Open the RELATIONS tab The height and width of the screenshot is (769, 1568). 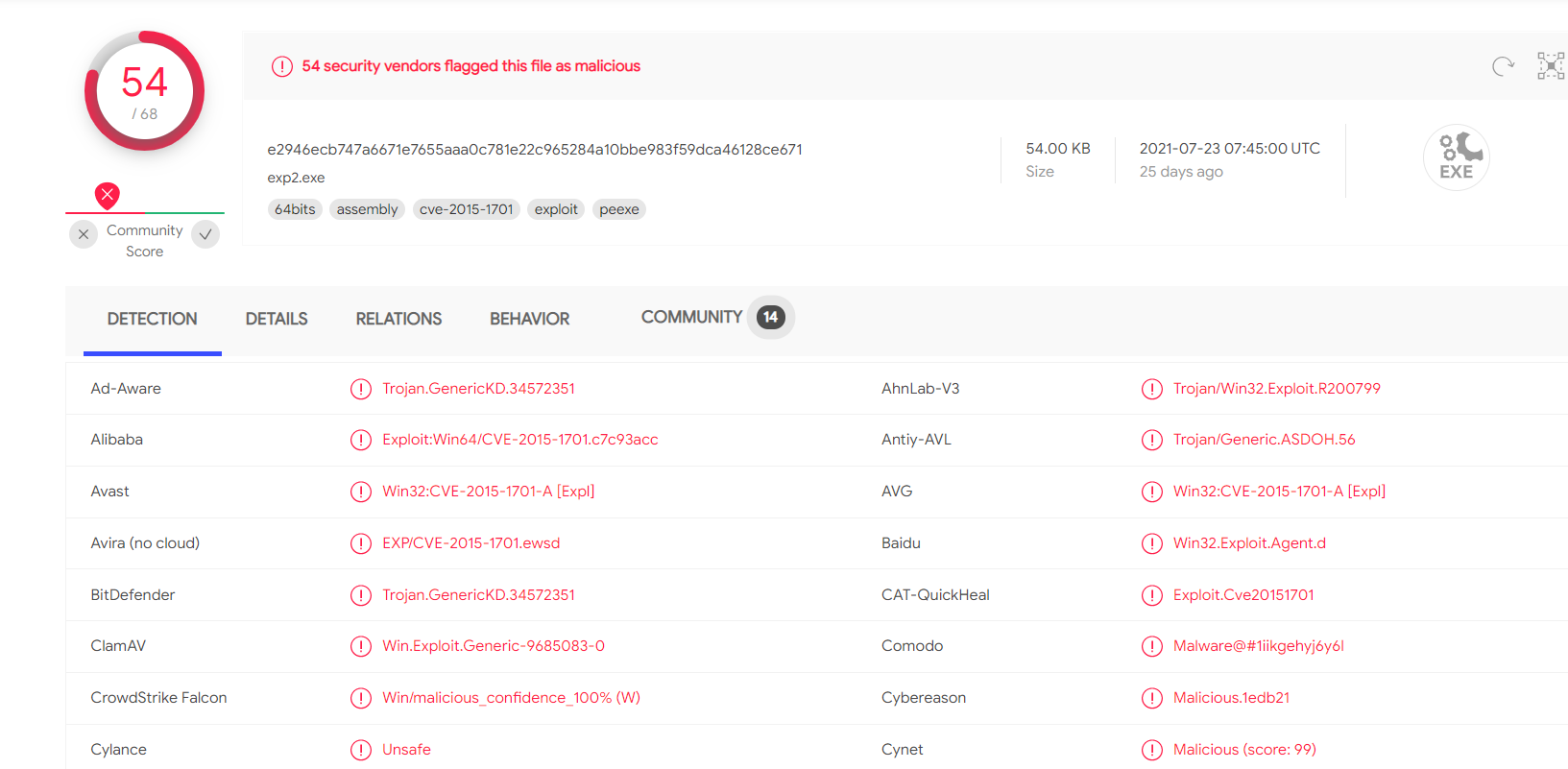point(398,319)
